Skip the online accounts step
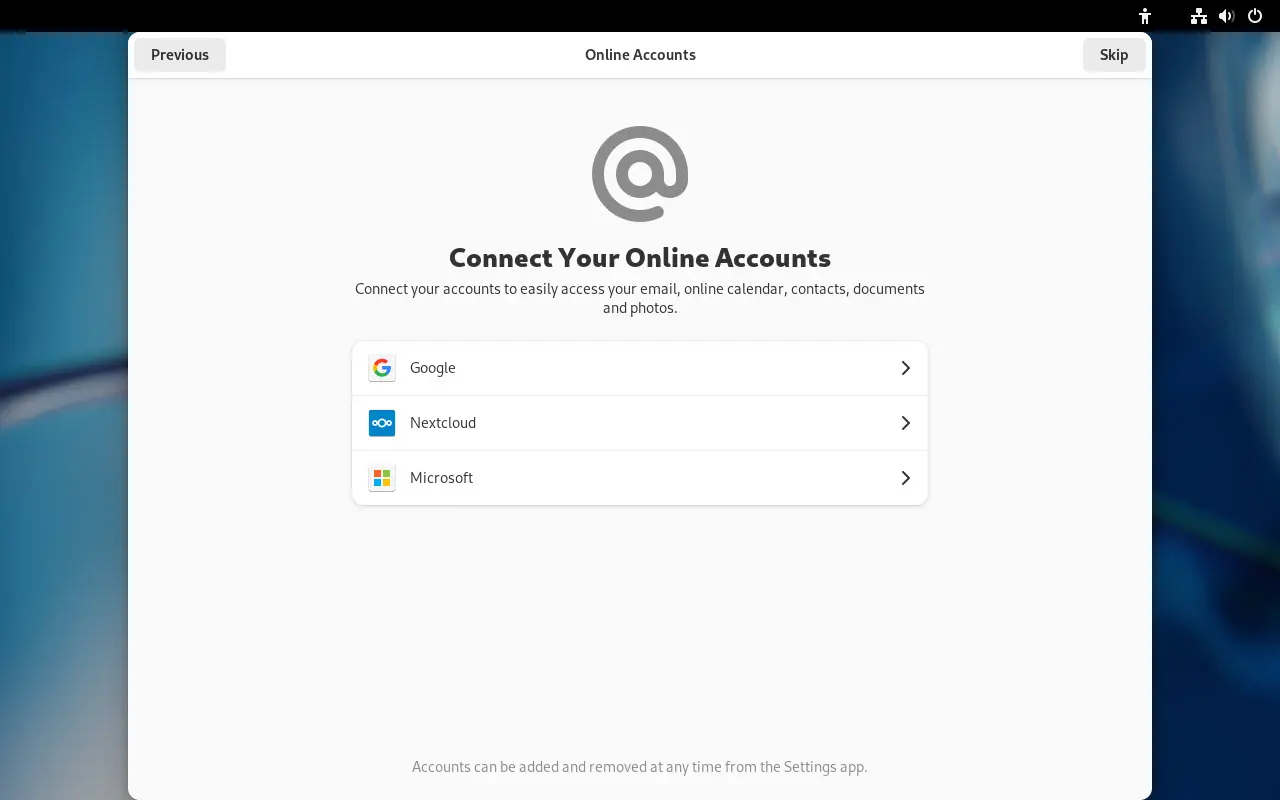This screenshot has width=1280, height=800. 1114,55
